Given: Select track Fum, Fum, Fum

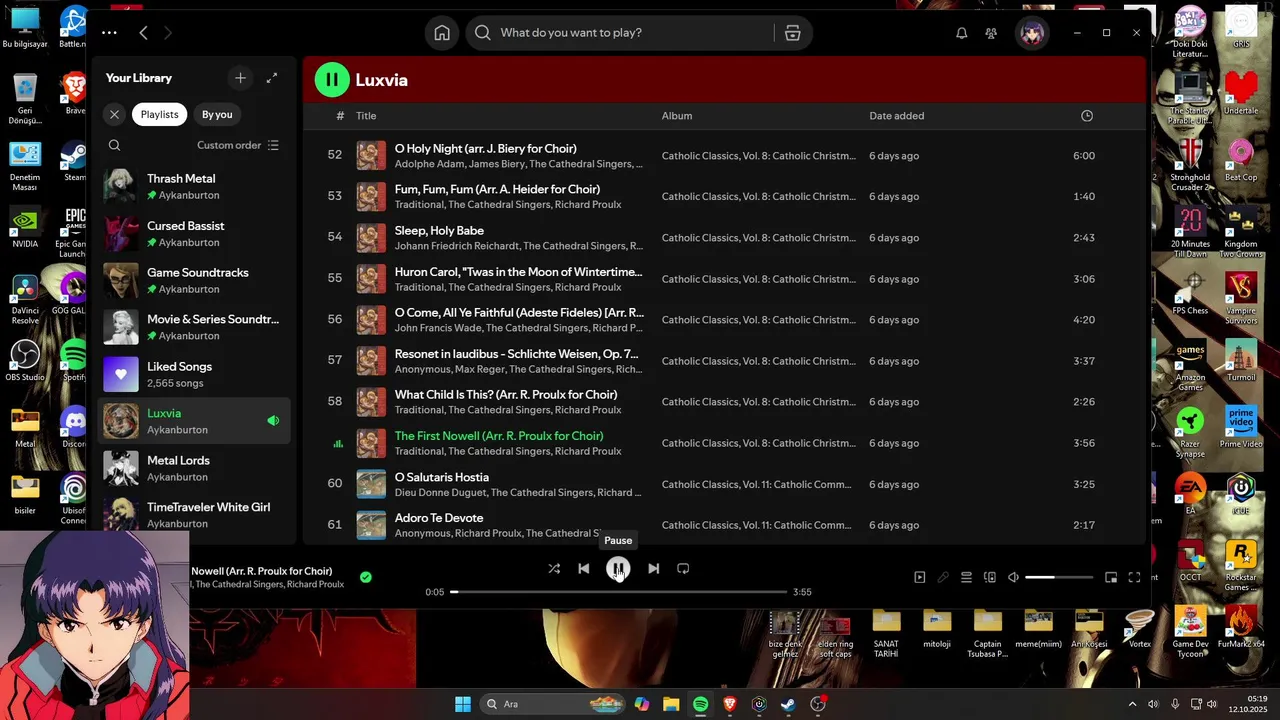Looking at the screenshot, I should click(724, 197).
